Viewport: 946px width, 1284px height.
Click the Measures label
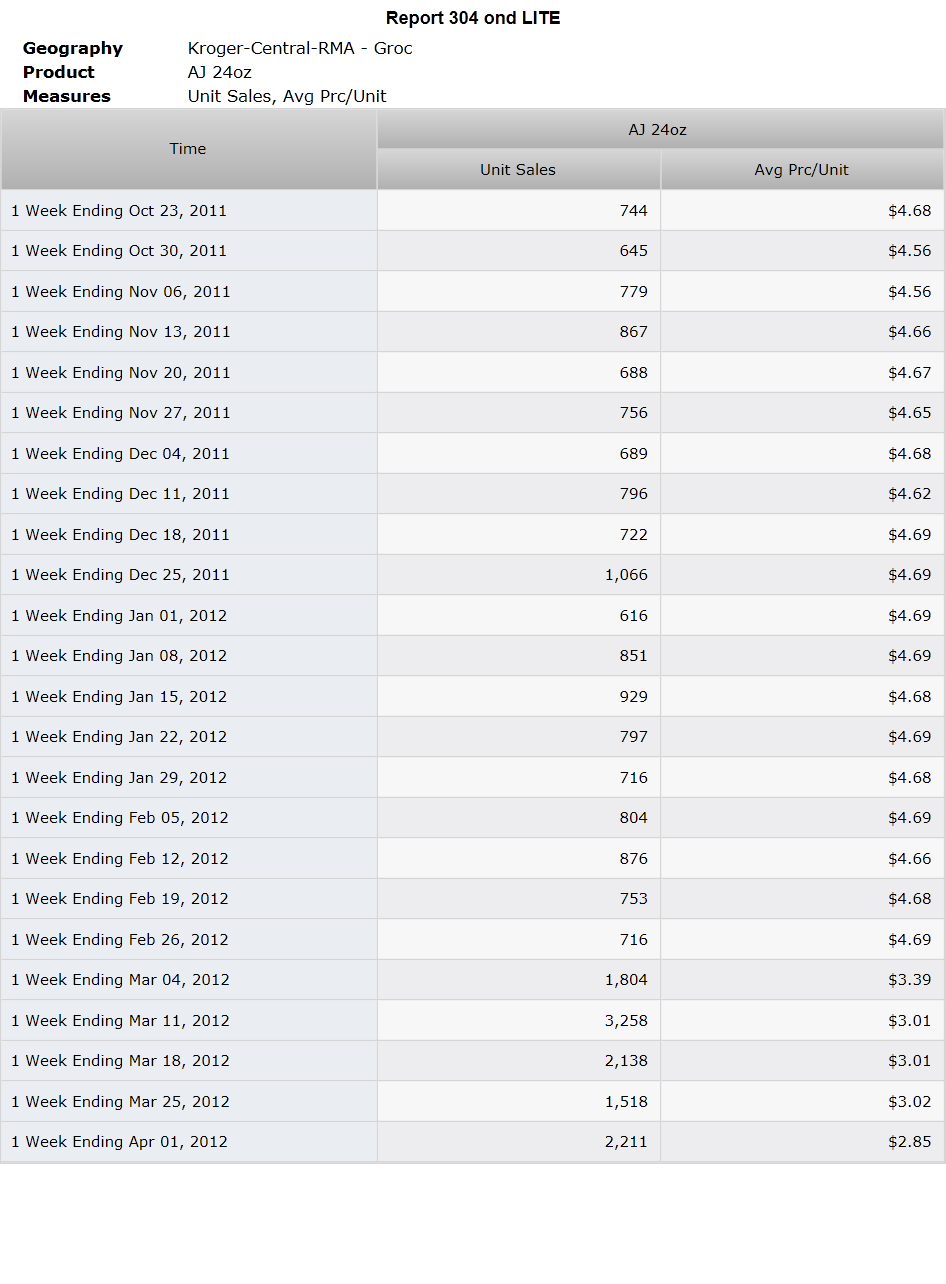pyautogui.click(x=67, y=96)
